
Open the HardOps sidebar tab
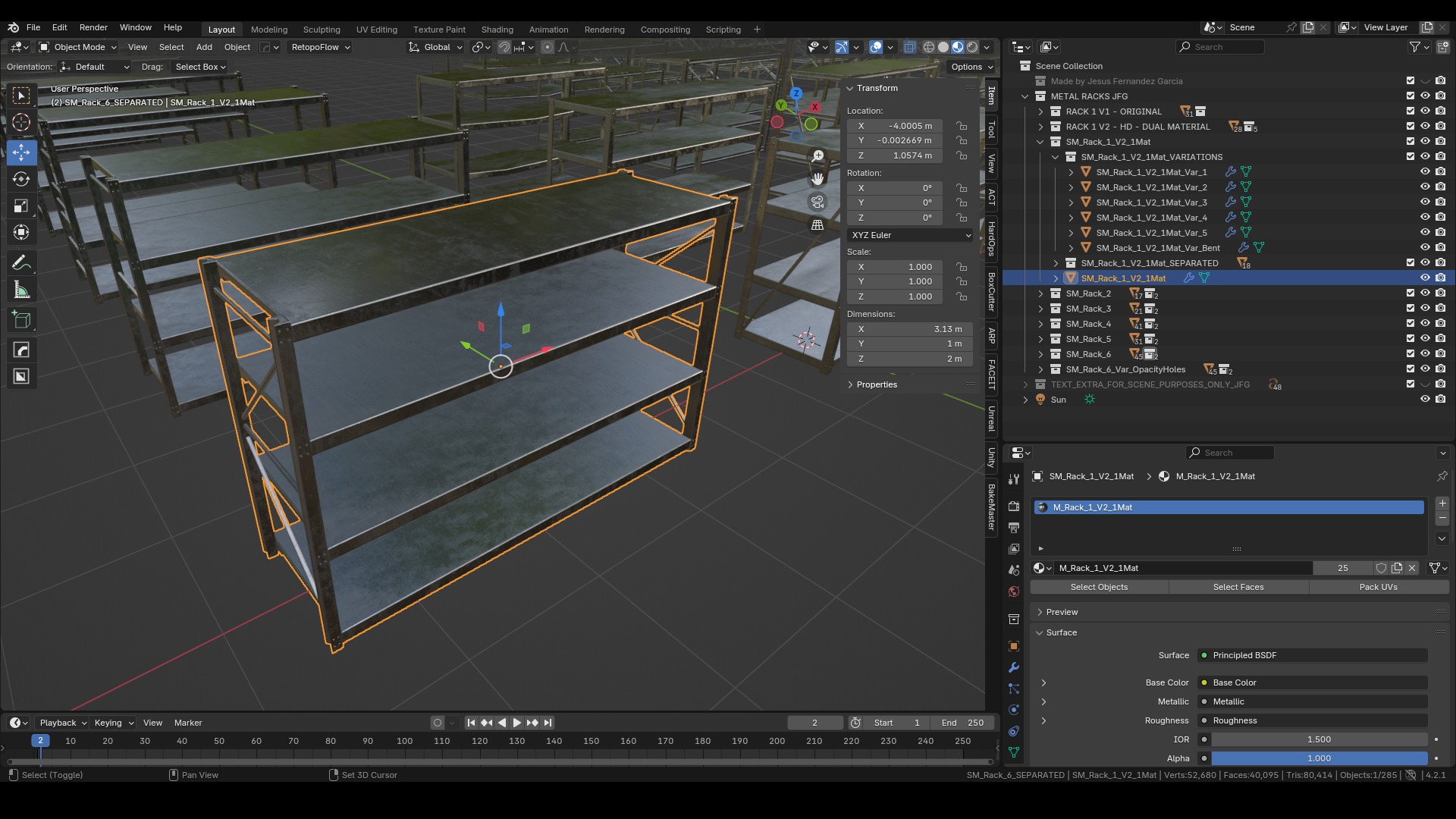click(x=991, y=238)
